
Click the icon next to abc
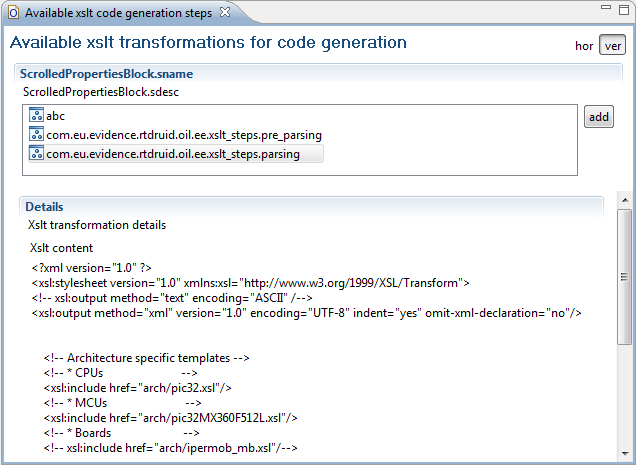[x=36, y=115]
